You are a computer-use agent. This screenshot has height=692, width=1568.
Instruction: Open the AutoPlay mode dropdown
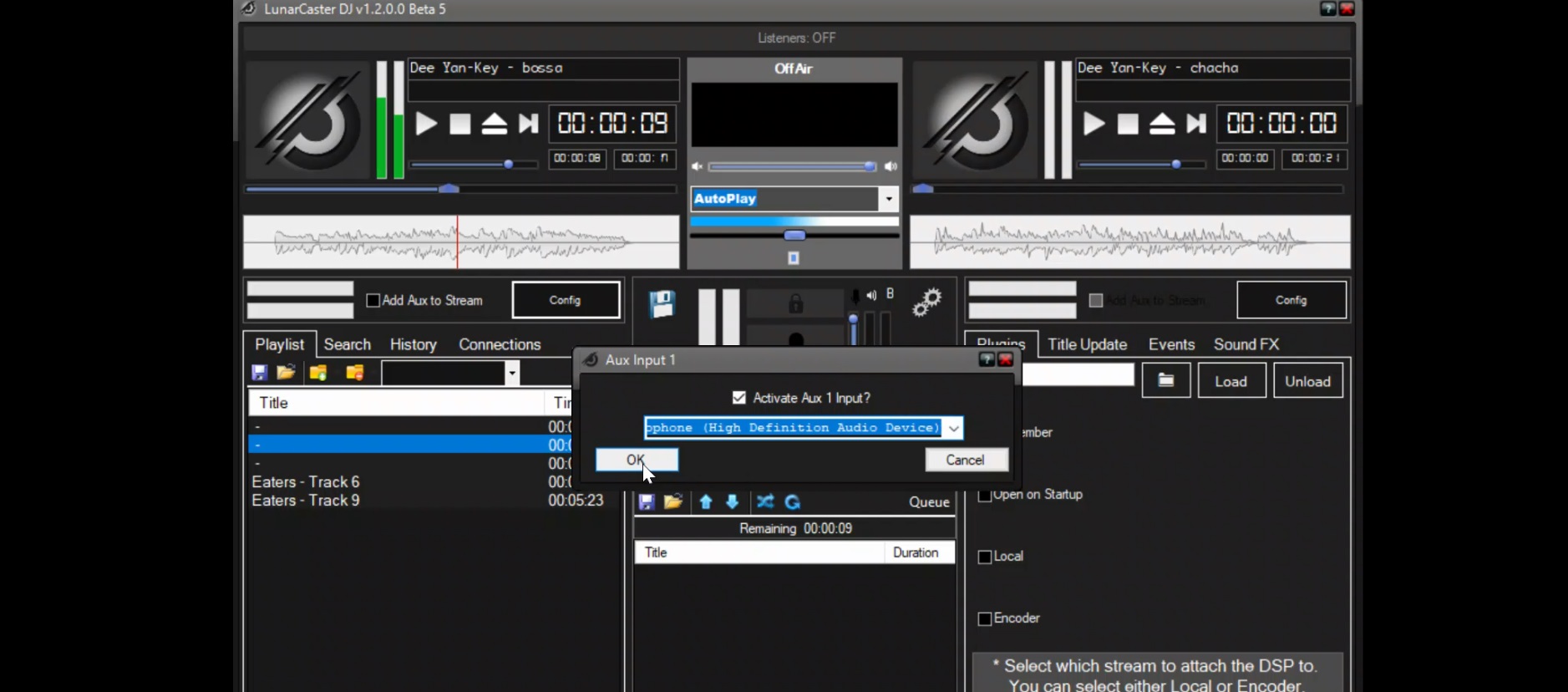click(889, 199)
